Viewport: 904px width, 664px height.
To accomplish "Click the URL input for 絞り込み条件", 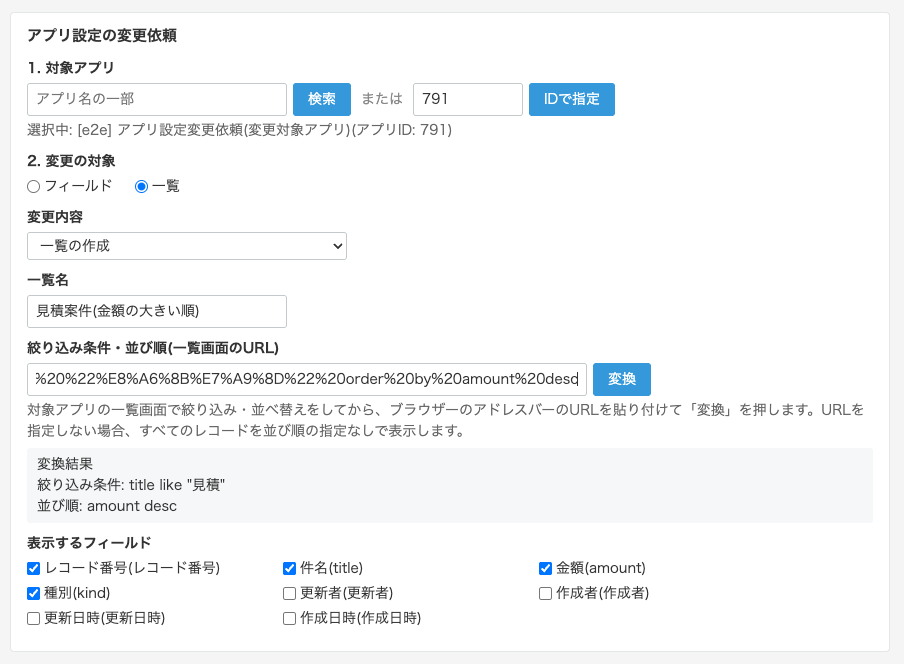I will pyautogui.click(x=307, y=379).
